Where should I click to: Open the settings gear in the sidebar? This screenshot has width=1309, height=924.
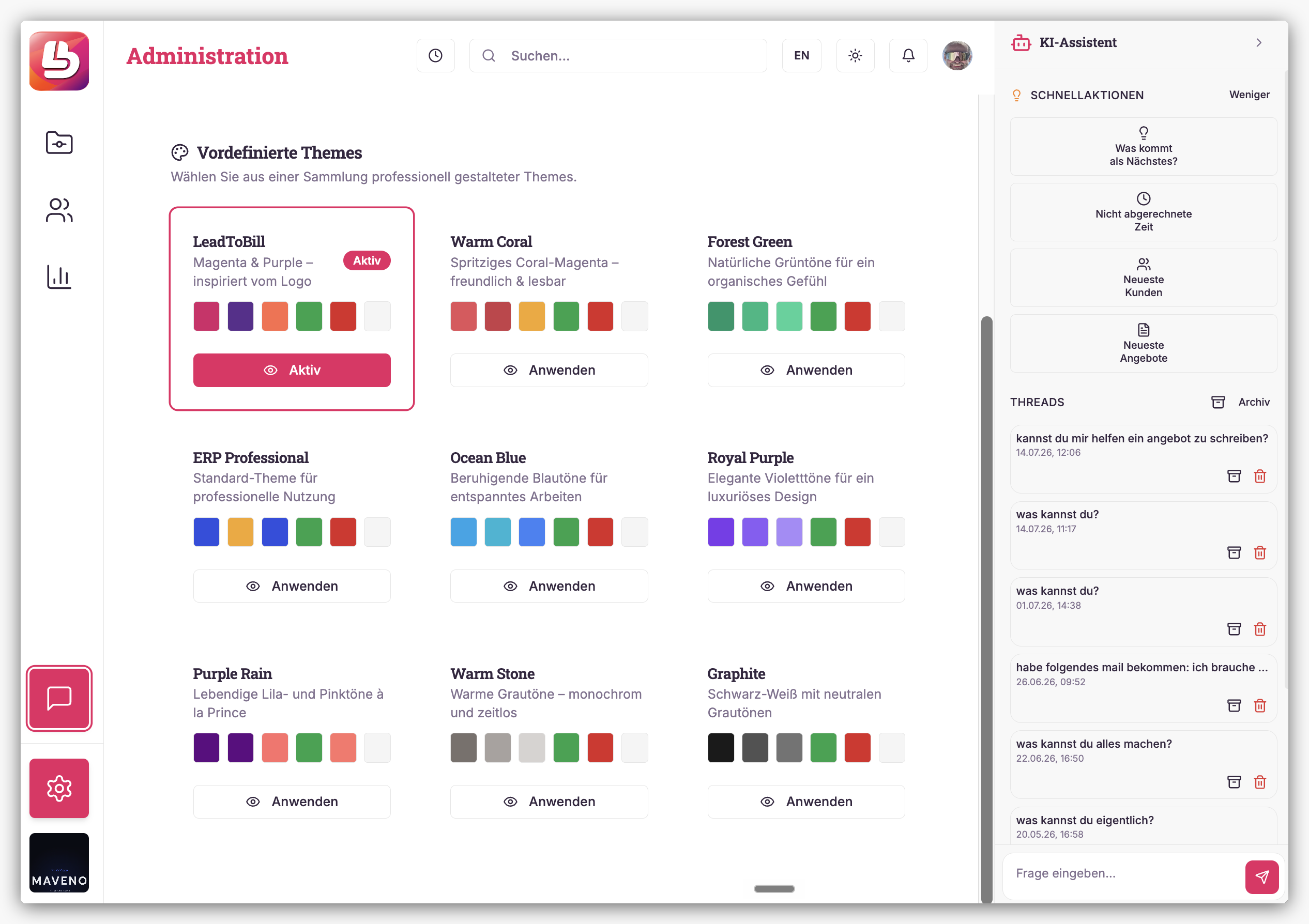coord(59,788)
